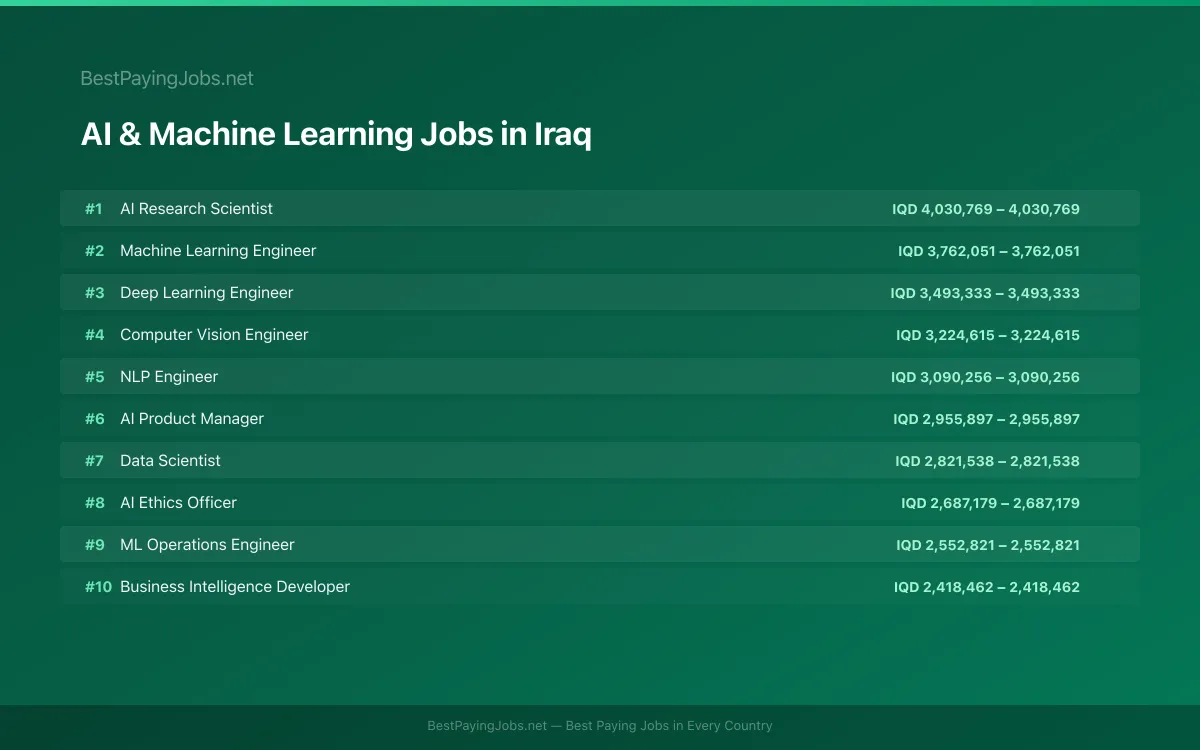Click salary IQD 3,224,615 – 3,224,615
Screen dimensions: 1200x750
pyautogui.click(x=988, y=335)
